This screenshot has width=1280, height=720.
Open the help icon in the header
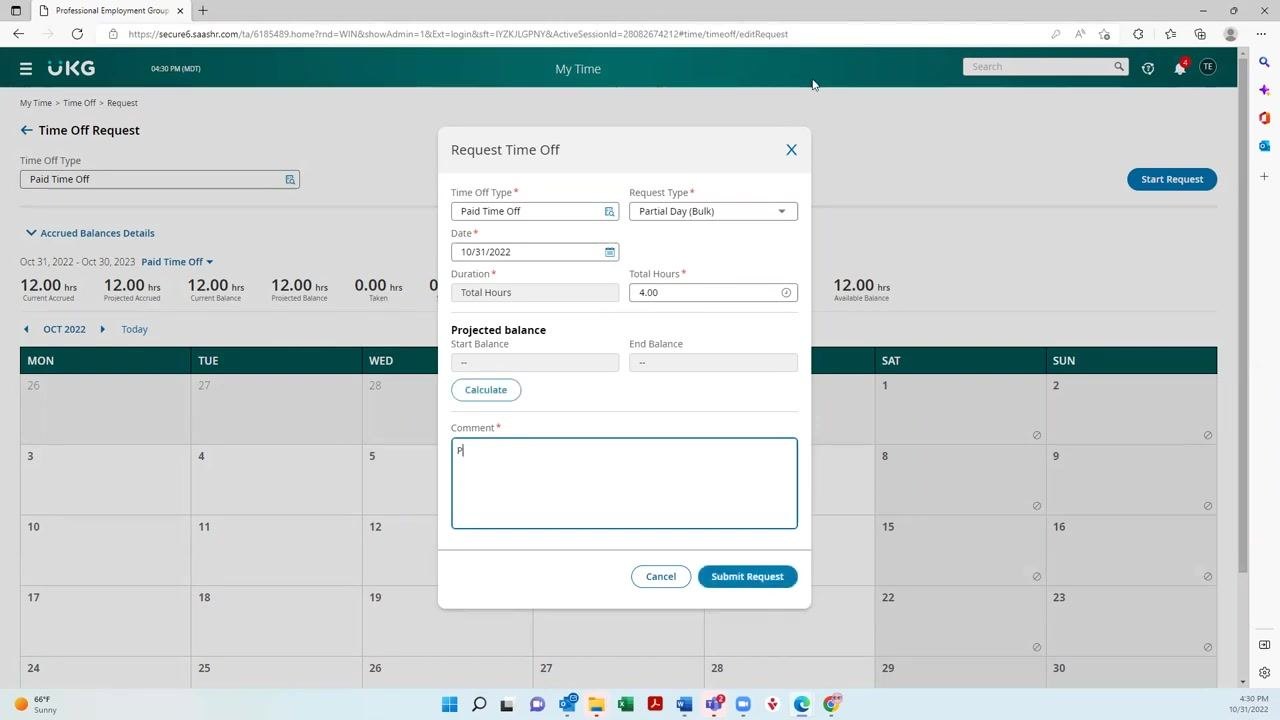click(1148, 68)
